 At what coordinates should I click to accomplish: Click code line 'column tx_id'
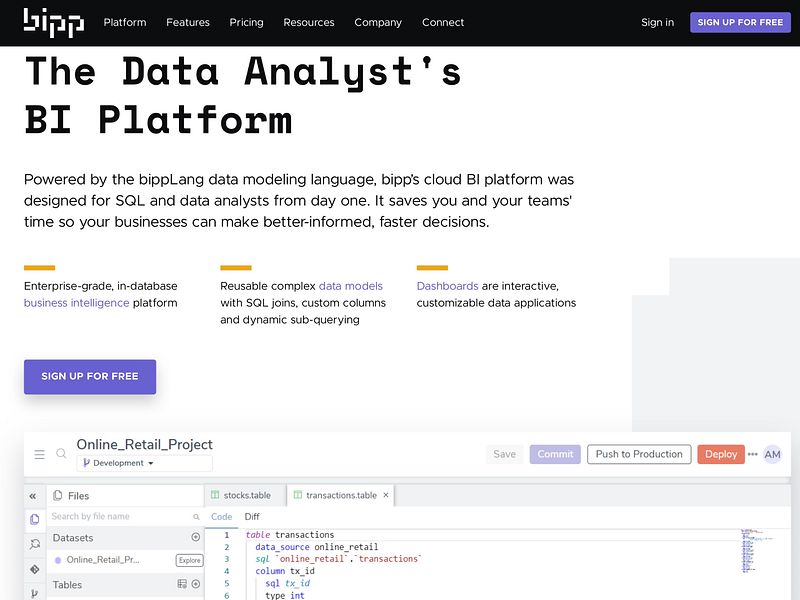pyautogui.click(x=285, y=571)
